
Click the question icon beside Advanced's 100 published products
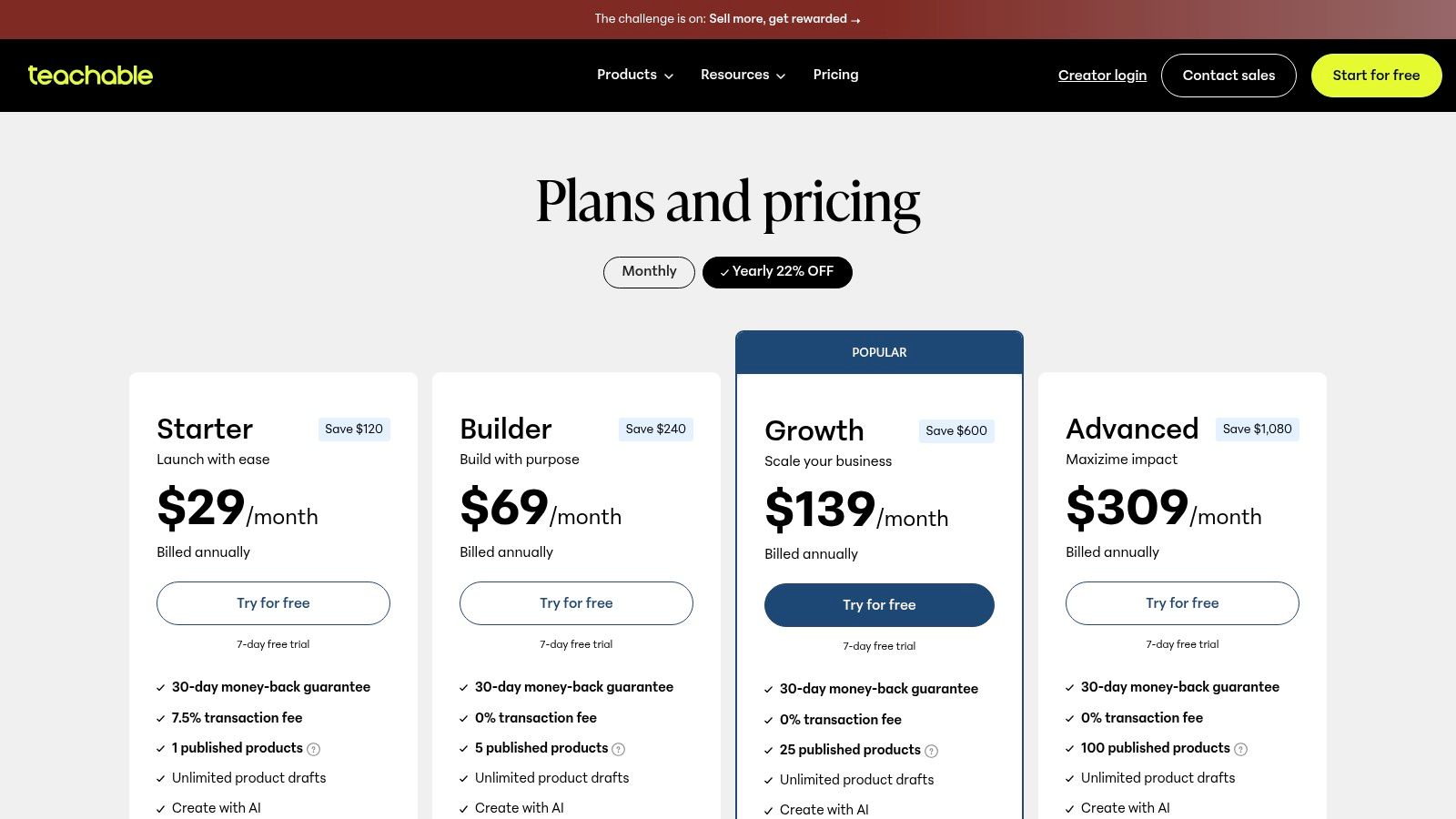tap(1239, 749)
